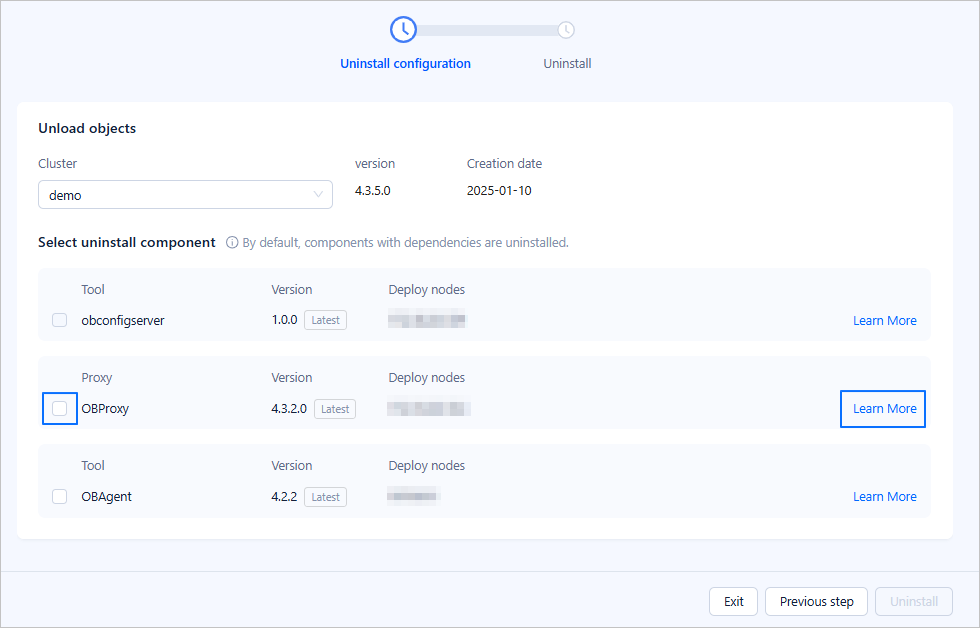Click the Exit button
This screenshot has height=628, width=980.
[733, 602]
